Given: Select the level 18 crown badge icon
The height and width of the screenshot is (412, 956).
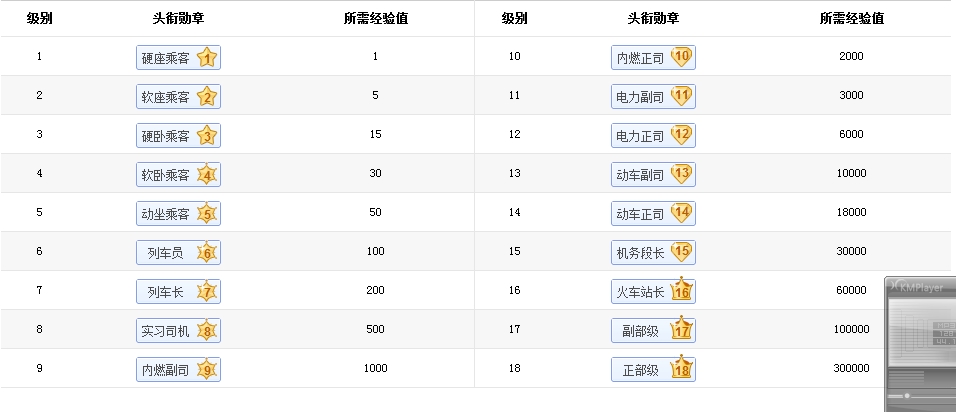Looking at the screenshot, I should pos(682,368).
